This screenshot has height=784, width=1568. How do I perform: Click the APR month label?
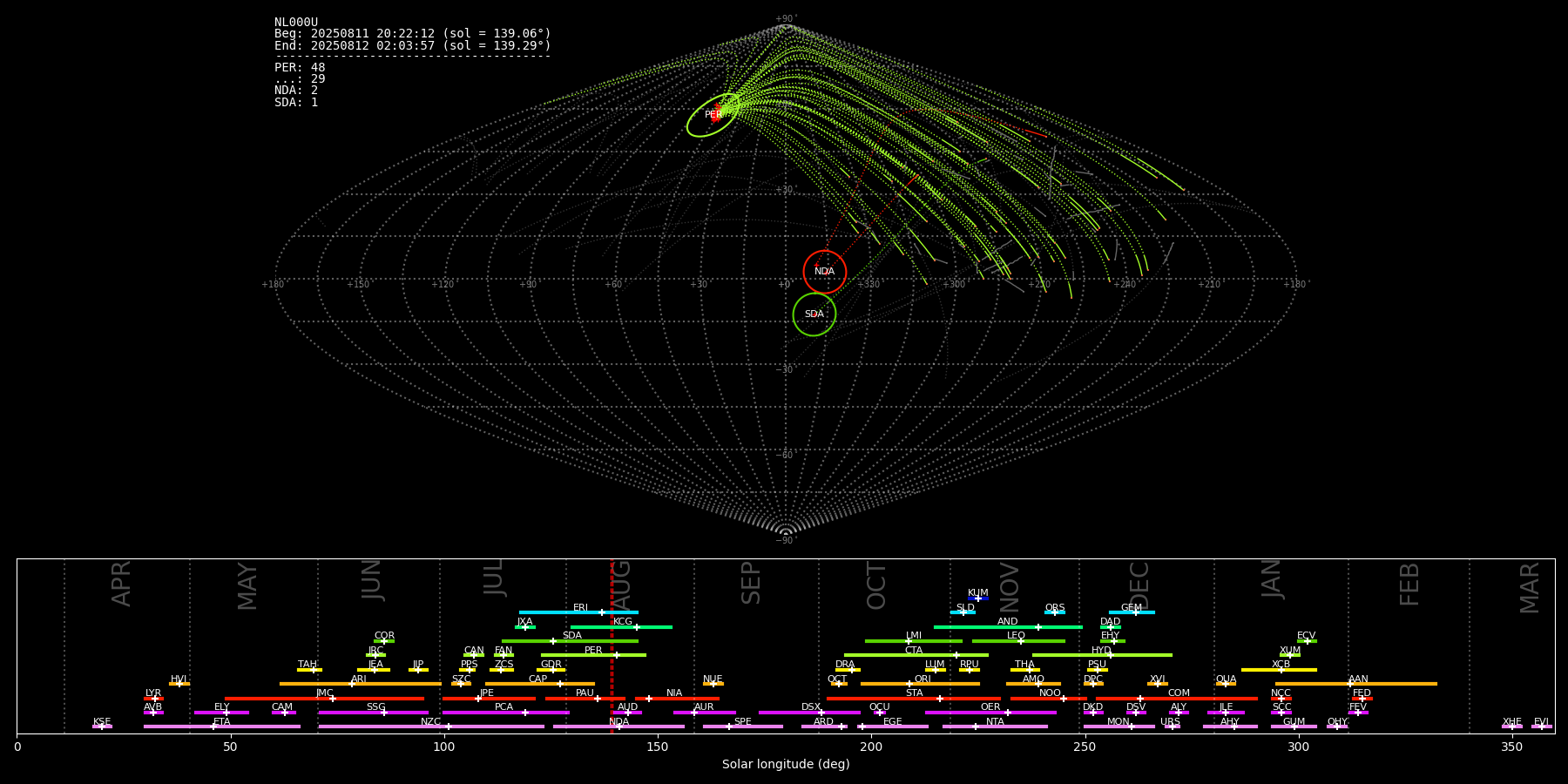pos(121,584)
